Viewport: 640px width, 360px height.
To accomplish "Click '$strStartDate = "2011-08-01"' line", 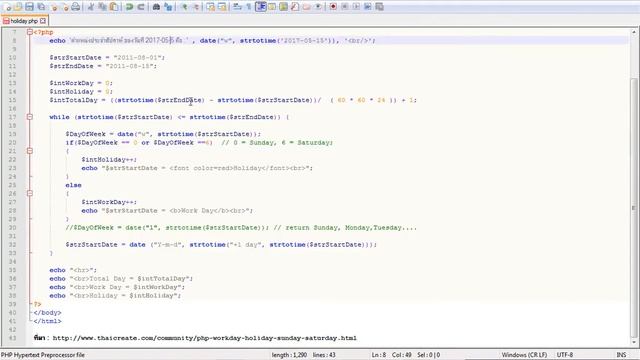I will click(x=107, y=58).
